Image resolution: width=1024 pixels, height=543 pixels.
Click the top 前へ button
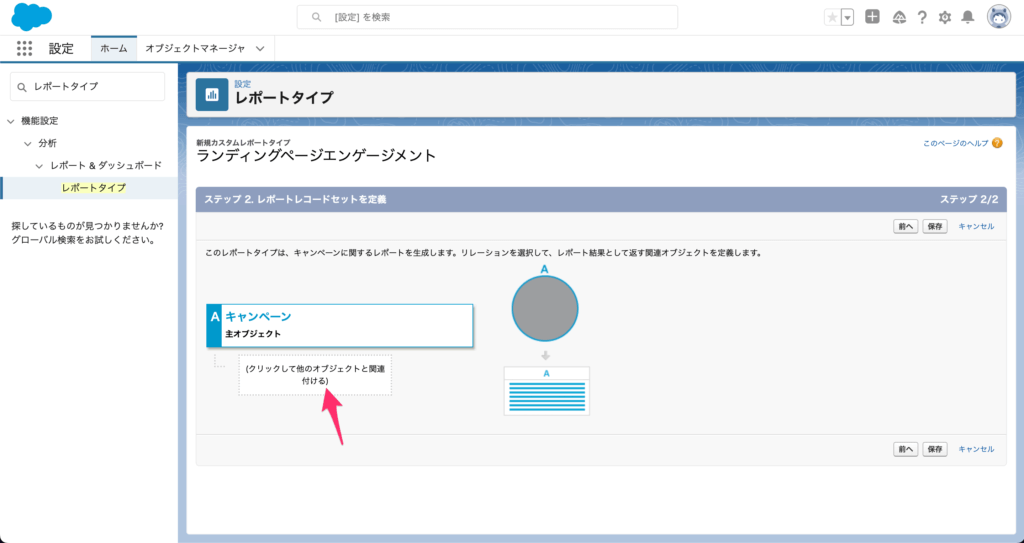pyautogui.click(x=905, y=226)
